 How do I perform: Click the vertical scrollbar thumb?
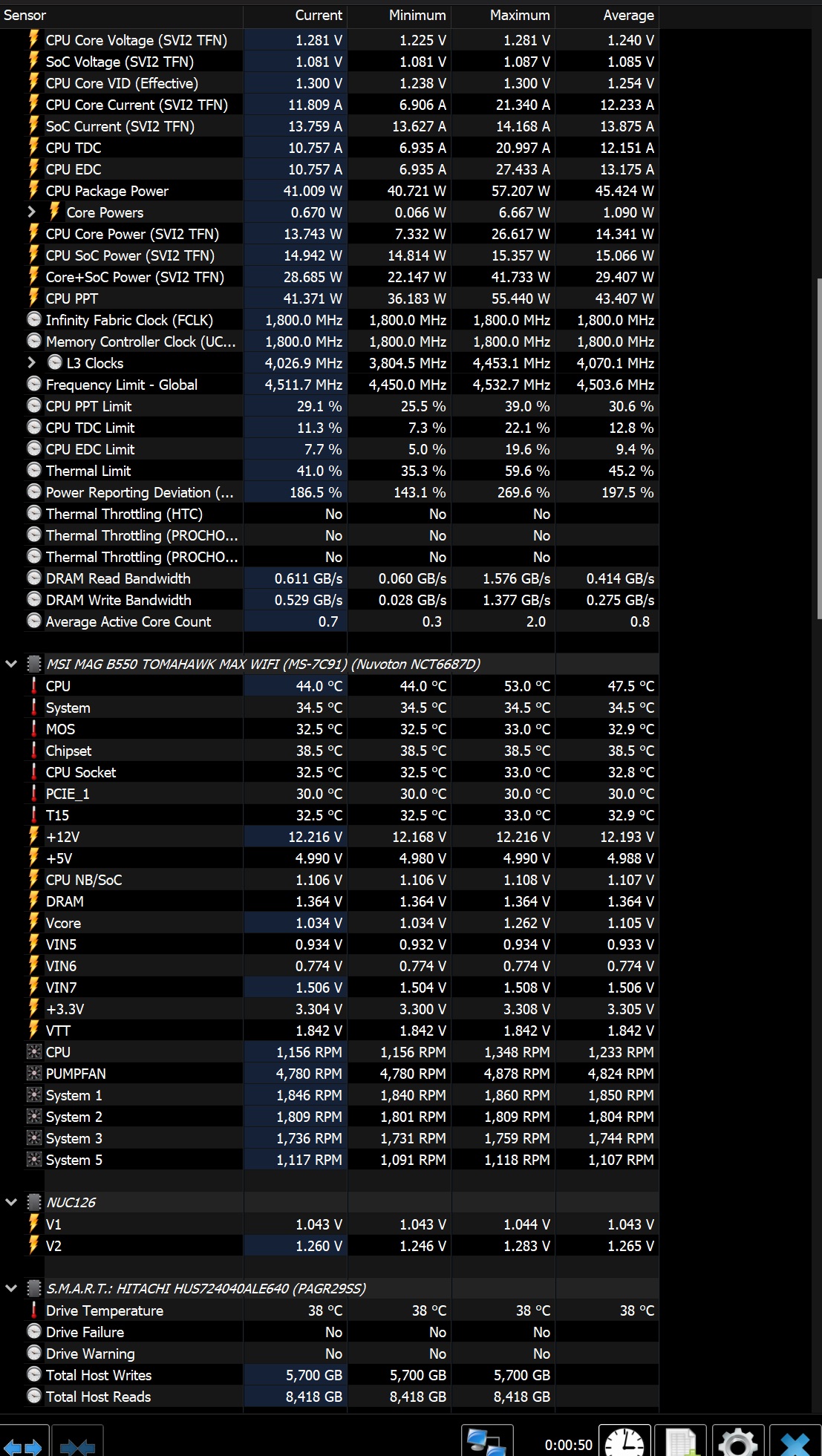tap(819, 448)
